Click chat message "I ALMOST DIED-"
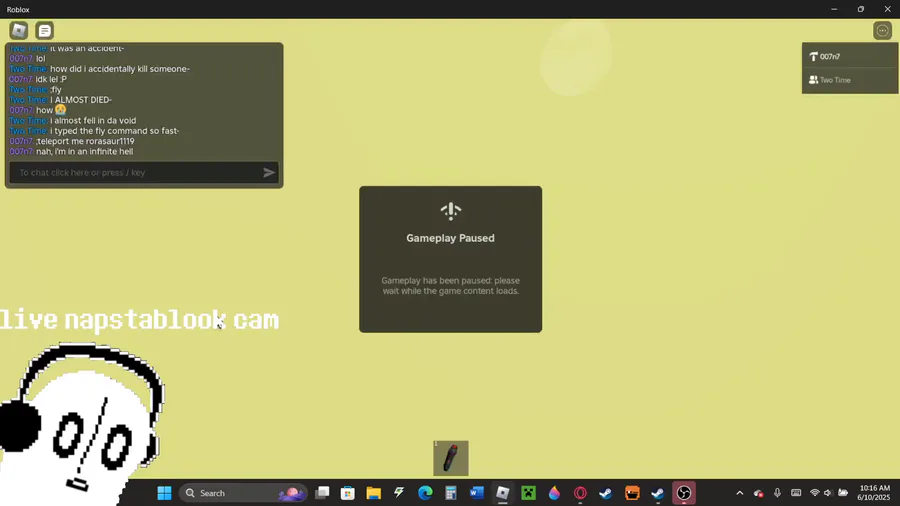Screen dimensions: 900x506 tap(81, 100)
